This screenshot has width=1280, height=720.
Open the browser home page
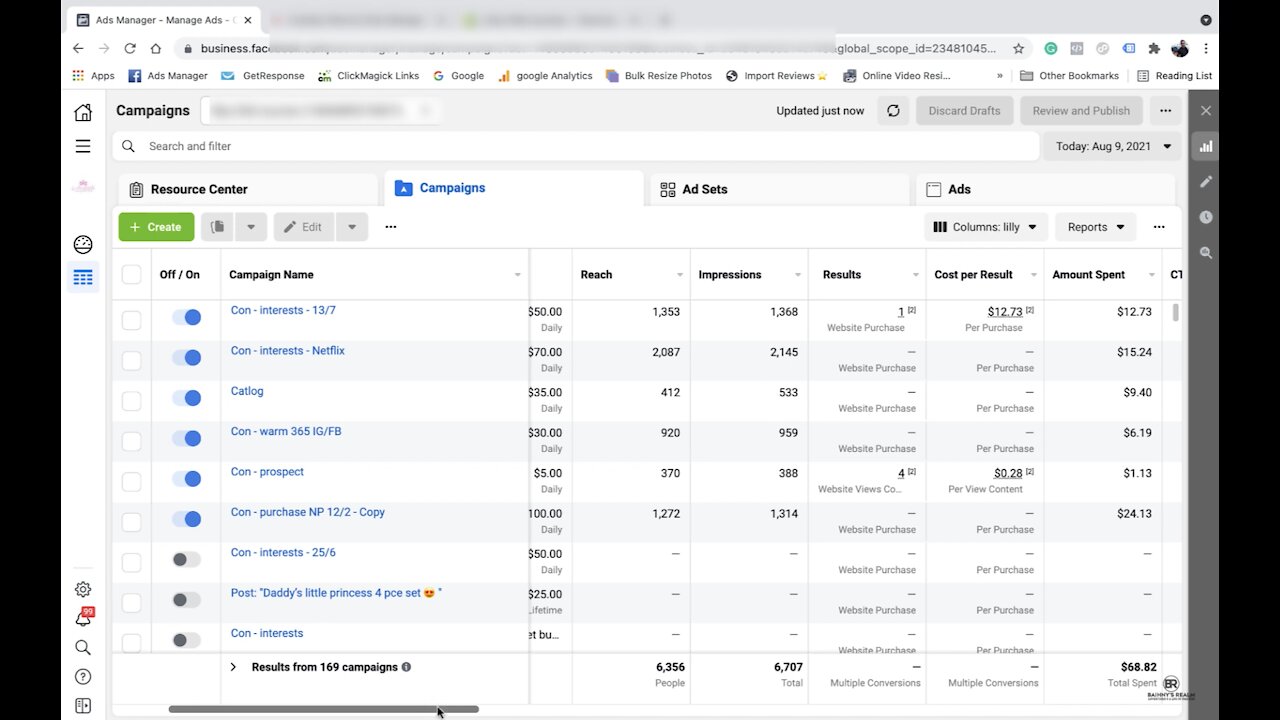156,48
